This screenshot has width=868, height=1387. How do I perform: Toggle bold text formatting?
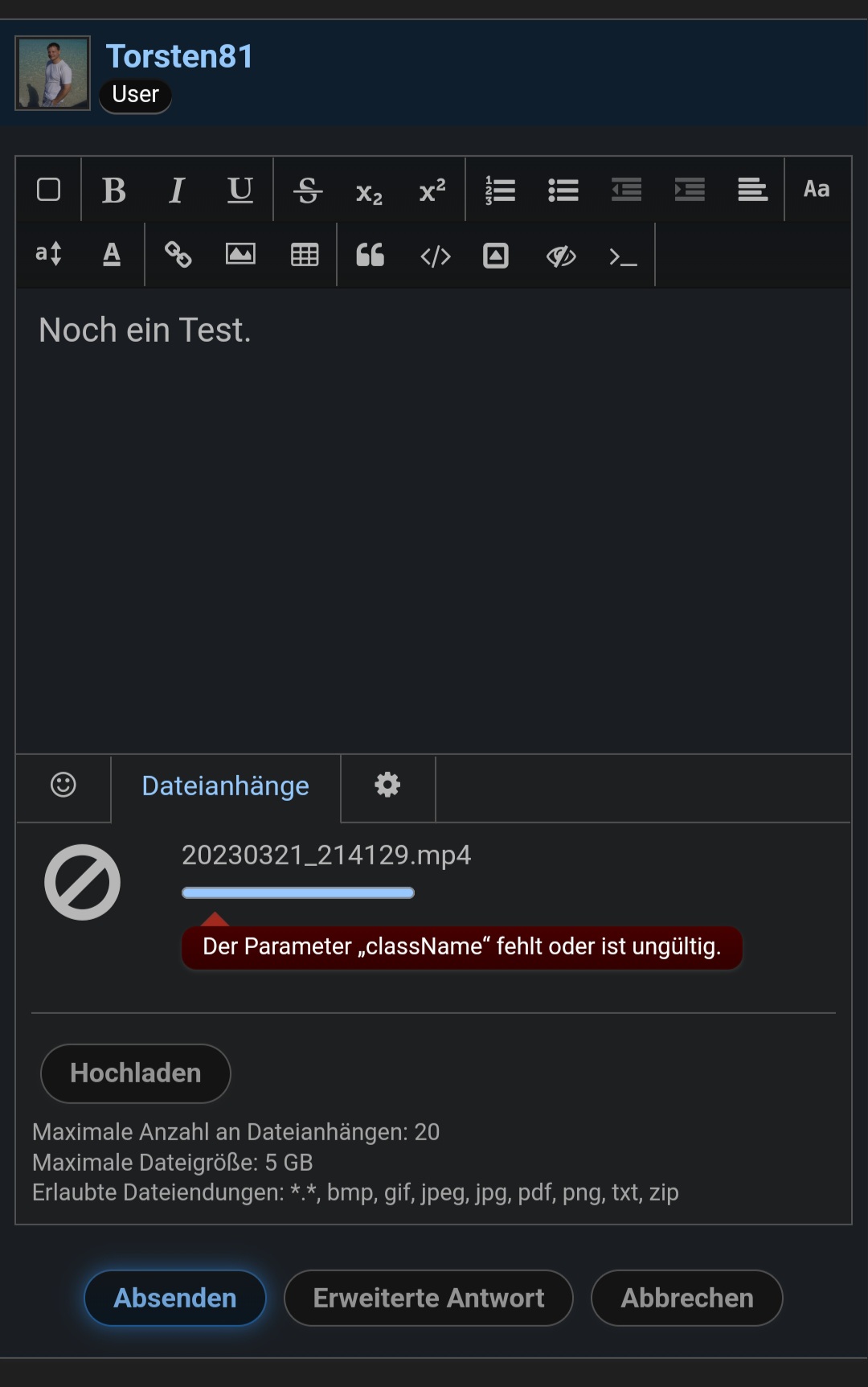pyautogui.click(x=113, y=191)
